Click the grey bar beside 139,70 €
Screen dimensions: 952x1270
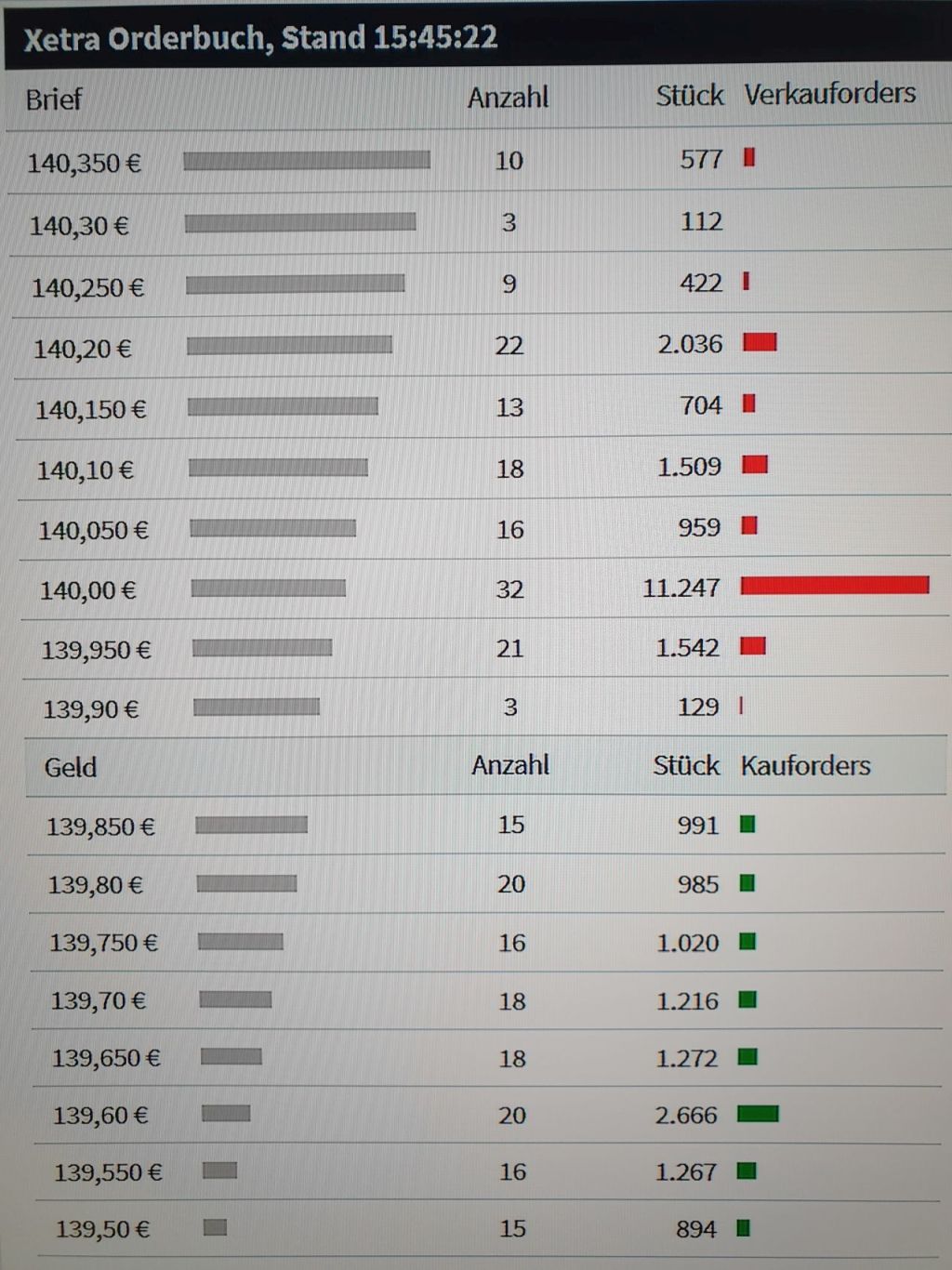(235, 999)
